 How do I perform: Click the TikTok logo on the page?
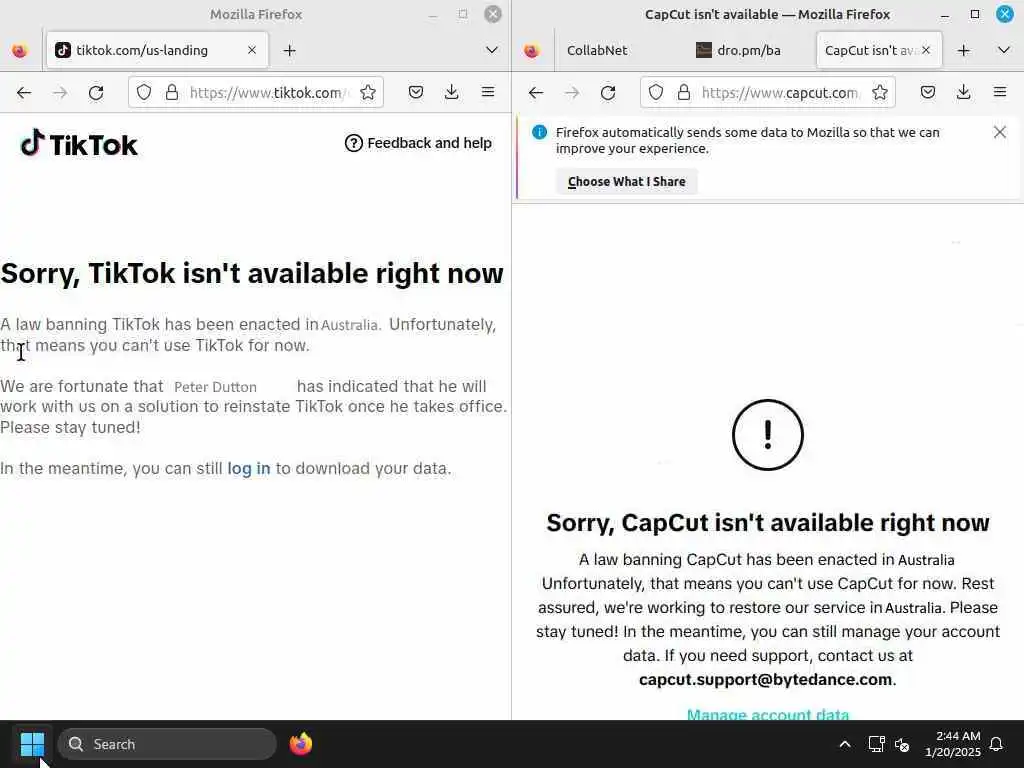click(79, 144)
